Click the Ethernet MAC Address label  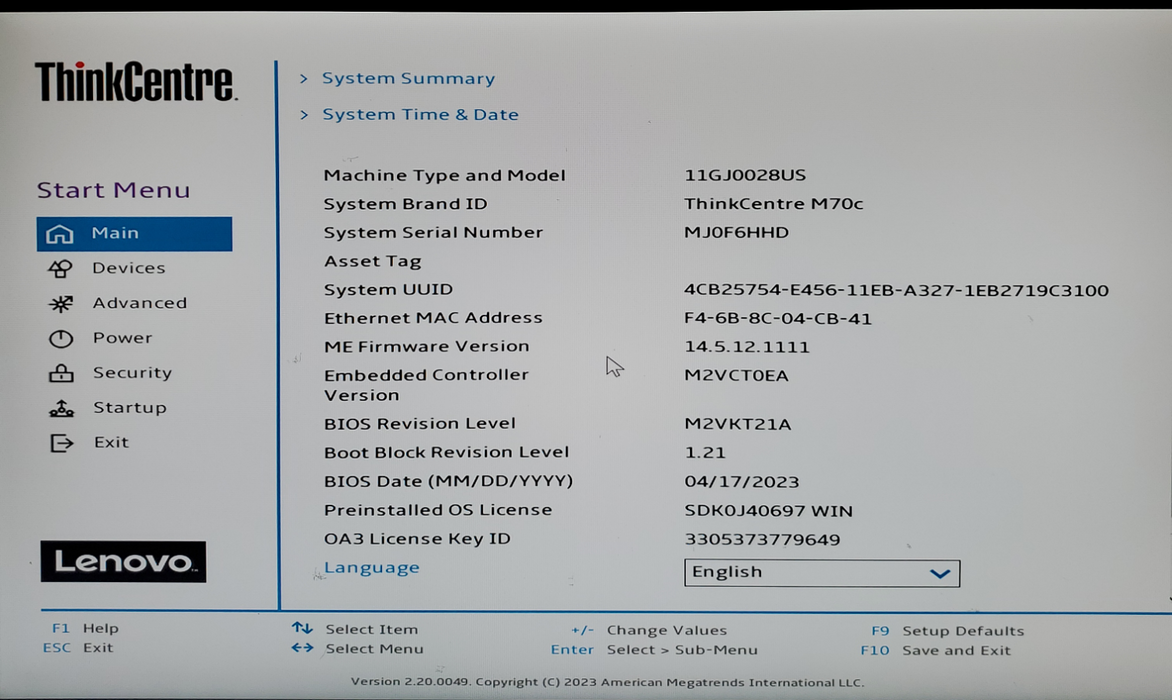coord(433,318)
